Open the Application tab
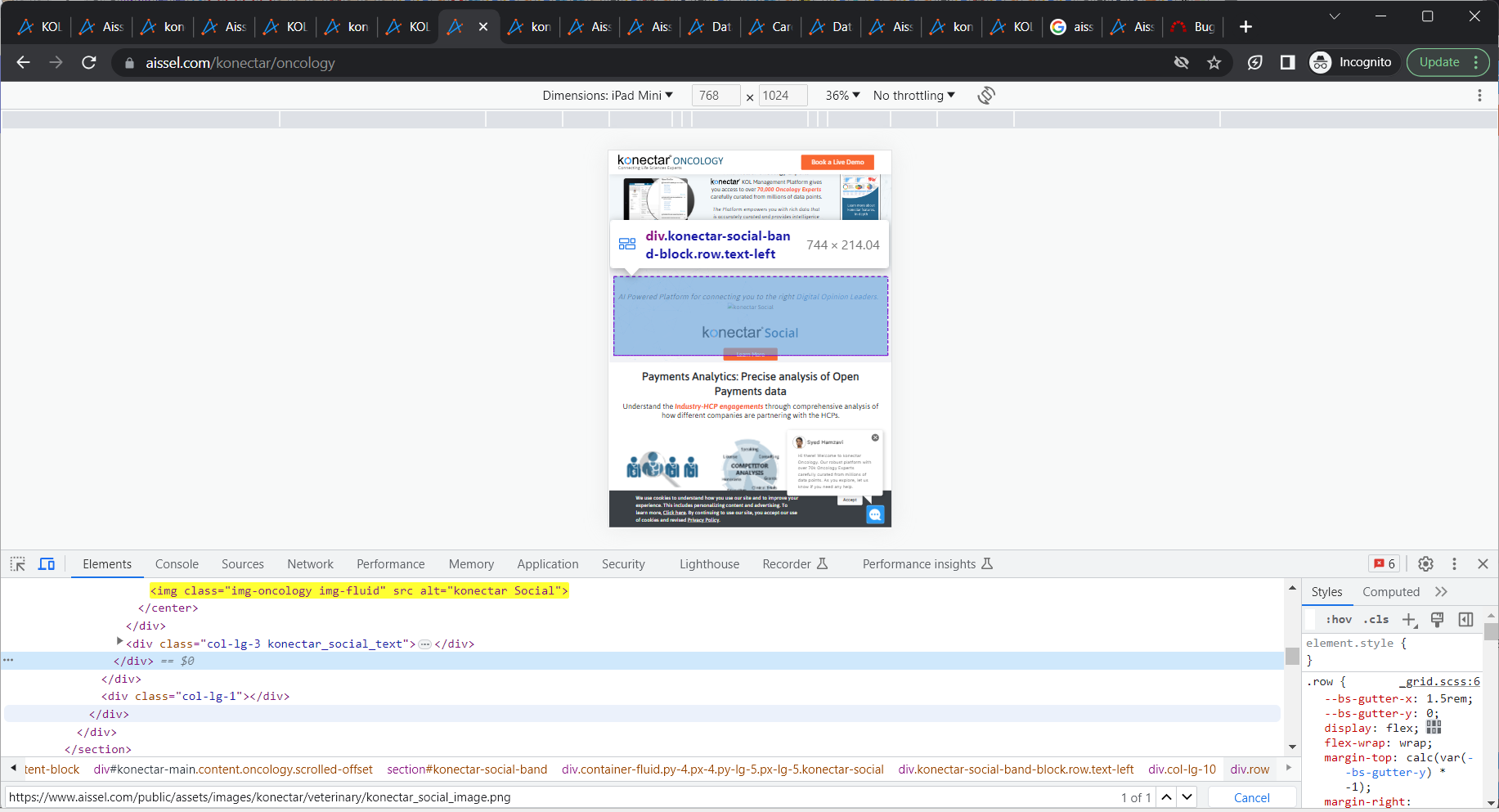The image size is (1499, 812). [x=548, y=564]
